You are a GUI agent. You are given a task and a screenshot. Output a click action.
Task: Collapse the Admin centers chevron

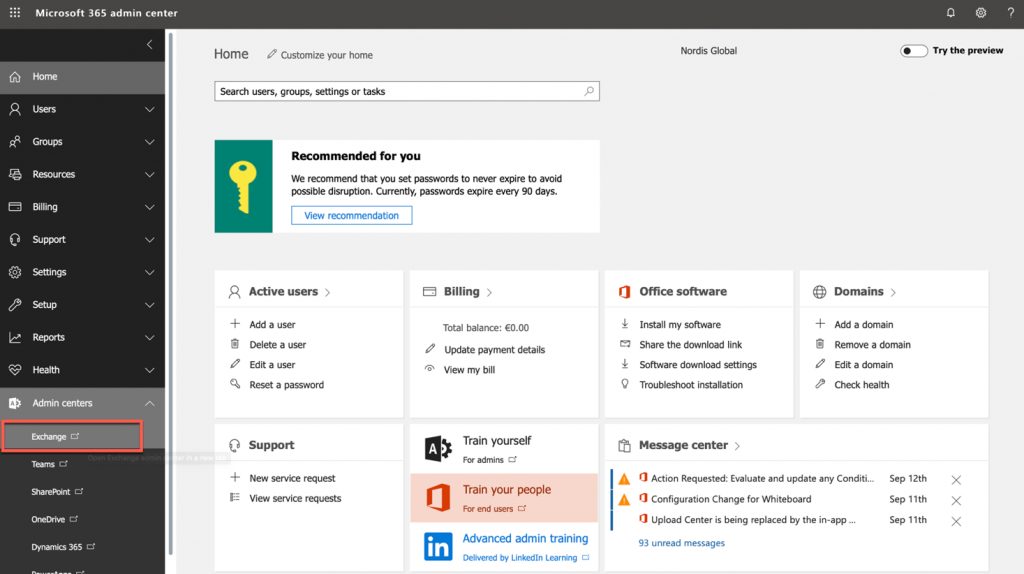pos(150,403)
